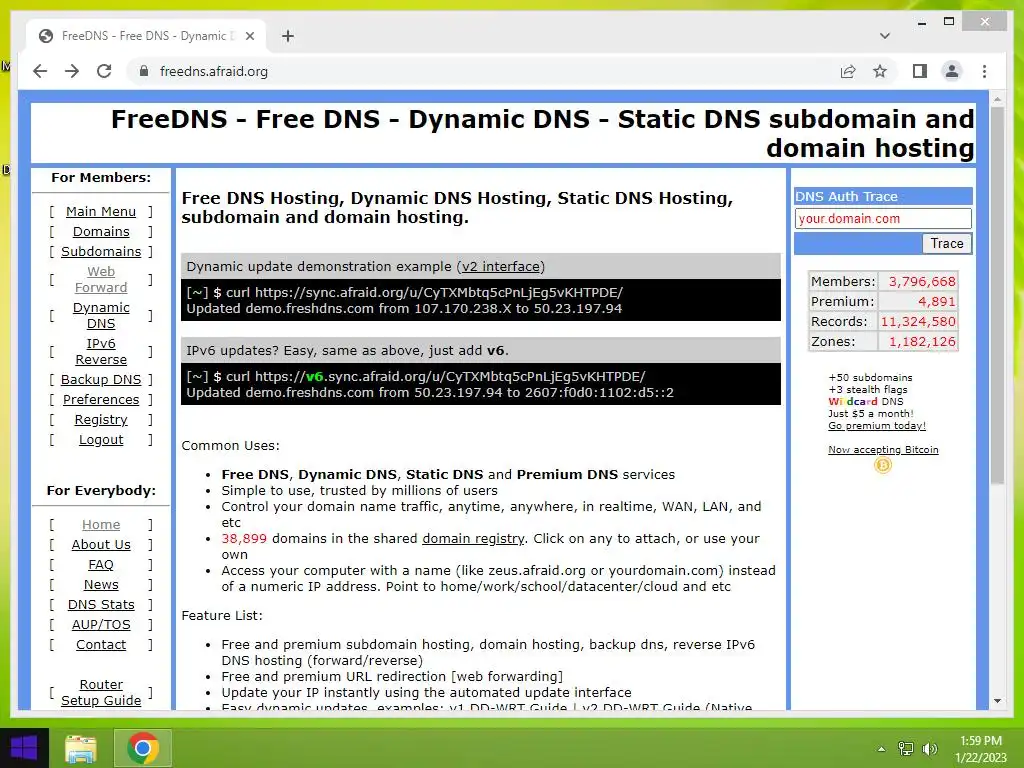Open Main Menu link
1024x768 pixels.
101,212
